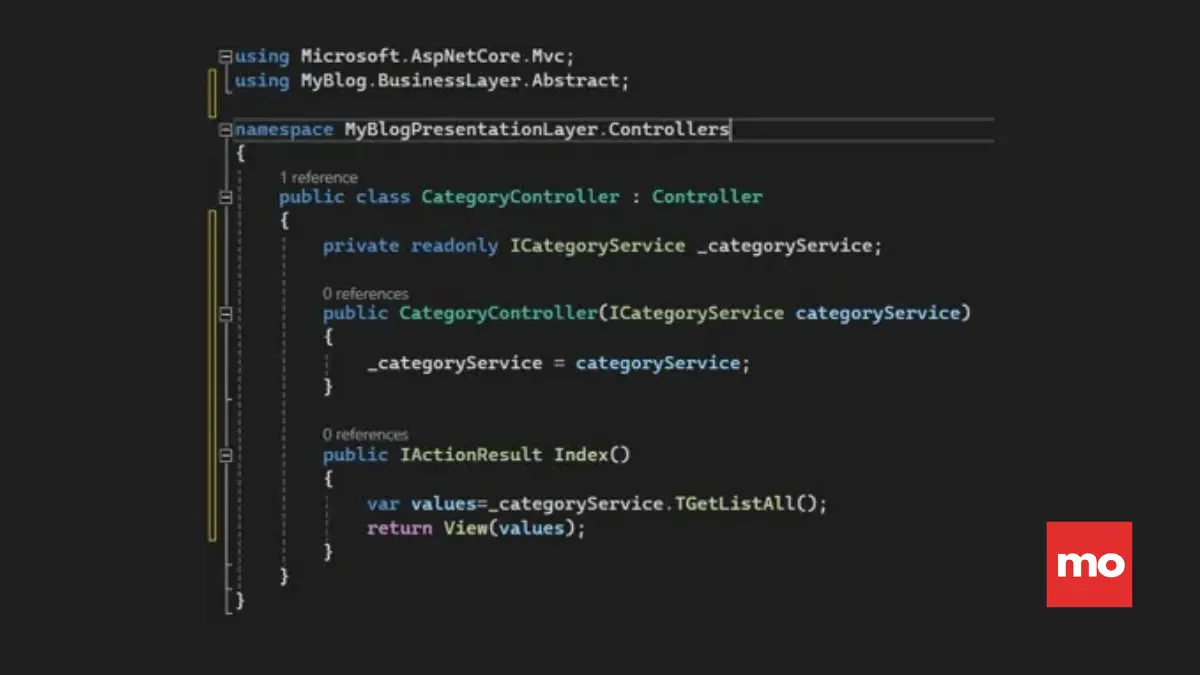
Task: Click the 'class' keyword
Action: pyautogui.click(x=383, y=197)
